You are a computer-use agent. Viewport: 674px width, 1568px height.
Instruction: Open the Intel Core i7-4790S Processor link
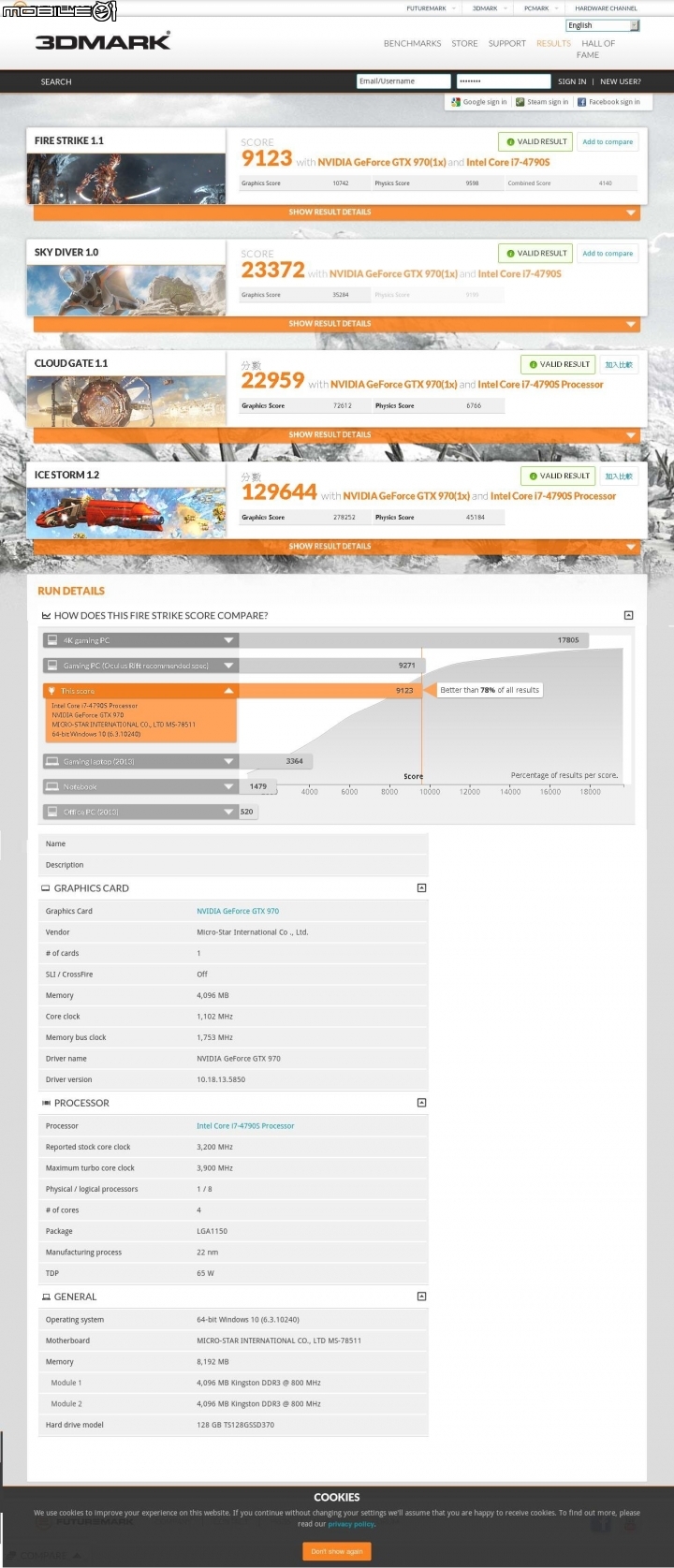[245, 1125]
